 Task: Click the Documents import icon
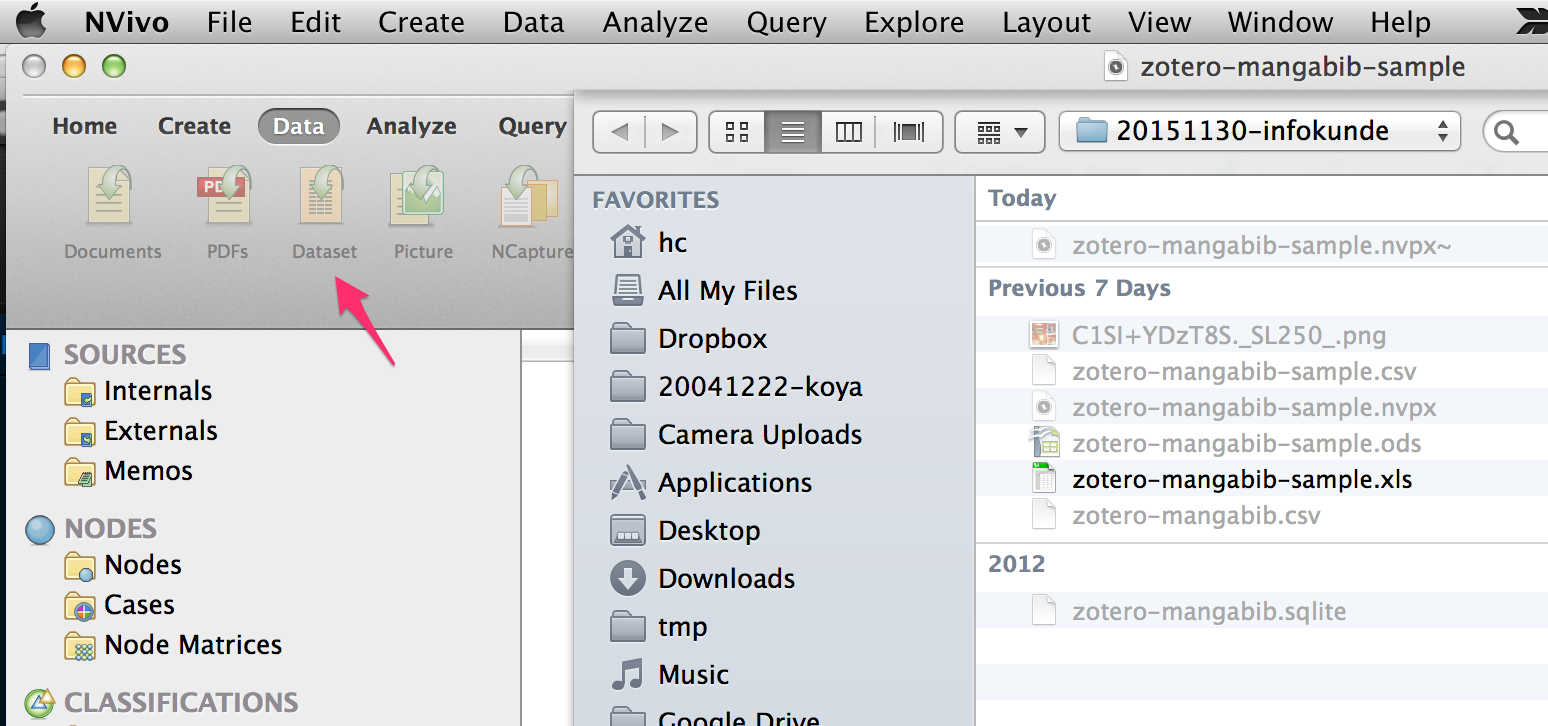(x=112, y=197)
